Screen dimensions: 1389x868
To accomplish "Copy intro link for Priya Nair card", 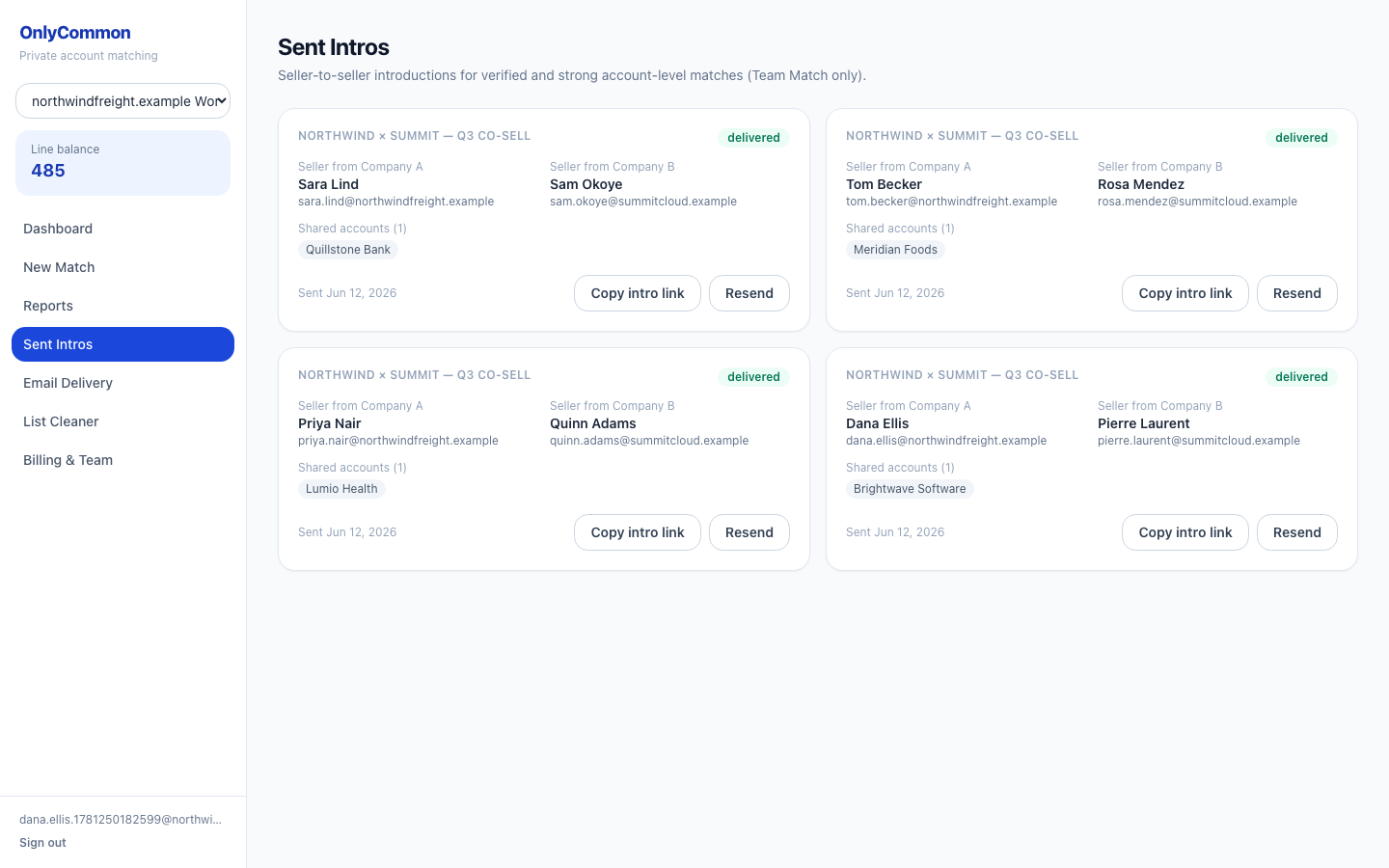I will click(638, 532).
